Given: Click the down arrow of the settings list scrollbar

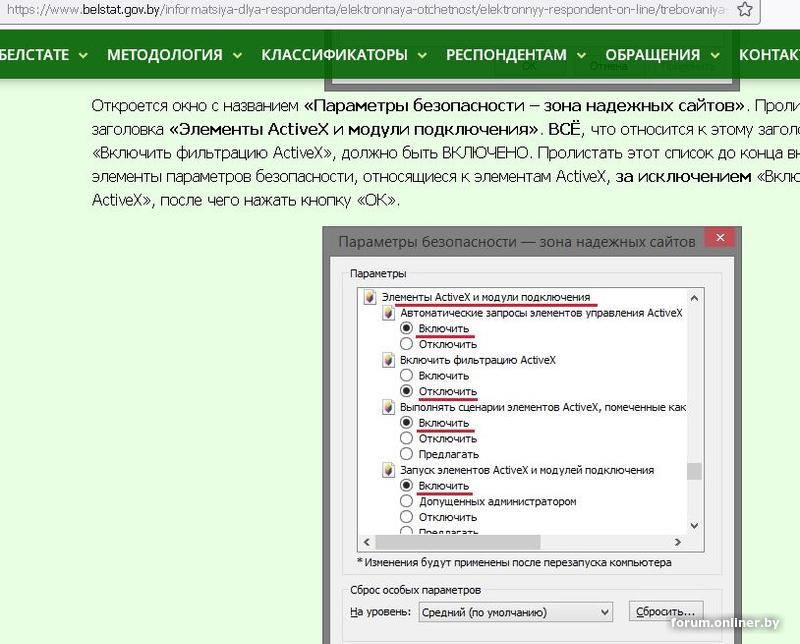Looking at the screenshot, I should click(694, 526).
